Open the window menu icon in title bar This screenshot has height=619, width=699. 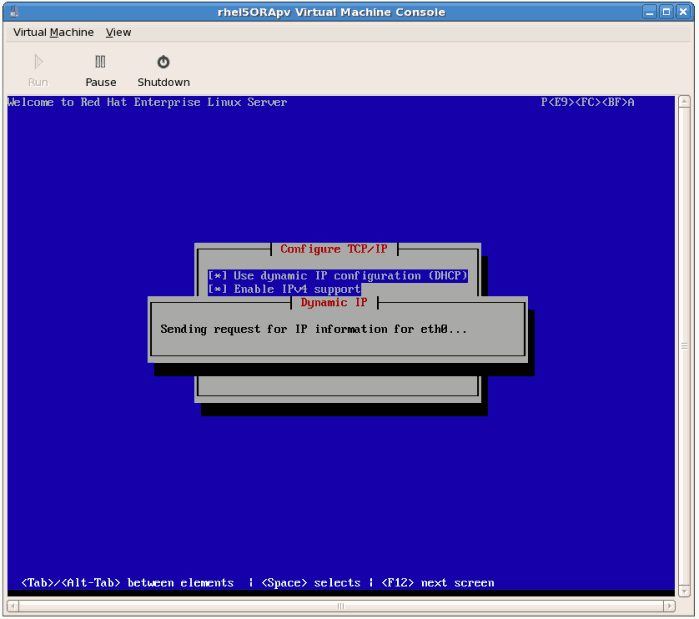click(x=11, y=12)
